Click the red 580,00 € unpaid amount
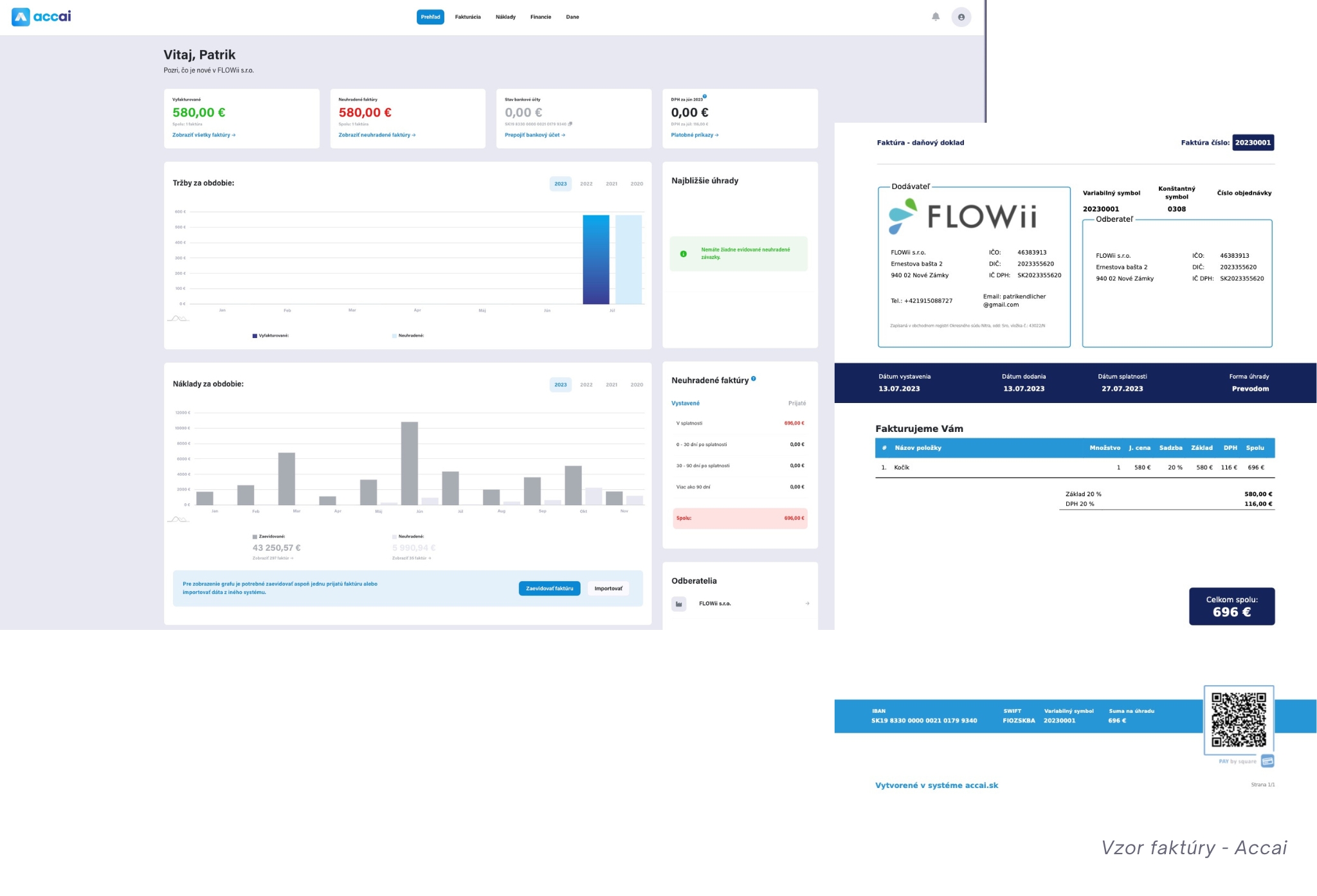 tap(365, 112)
